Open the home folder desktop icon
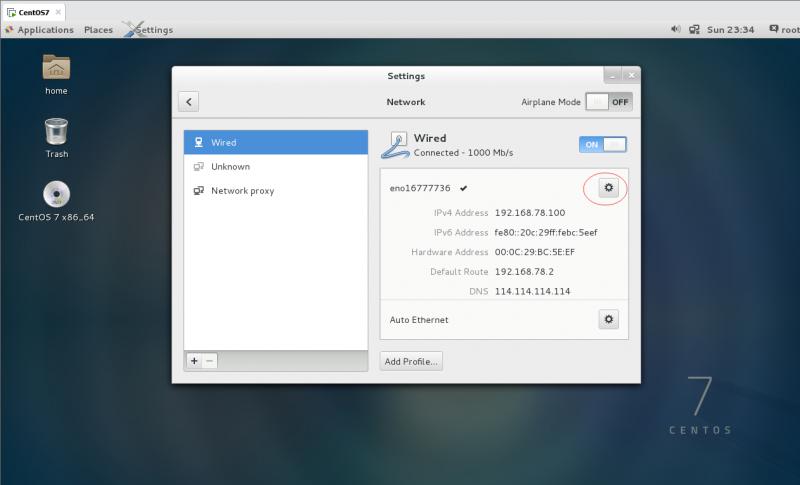Image resolution: width=800 pixels, height=485 pixels. (x=56, y=74)
